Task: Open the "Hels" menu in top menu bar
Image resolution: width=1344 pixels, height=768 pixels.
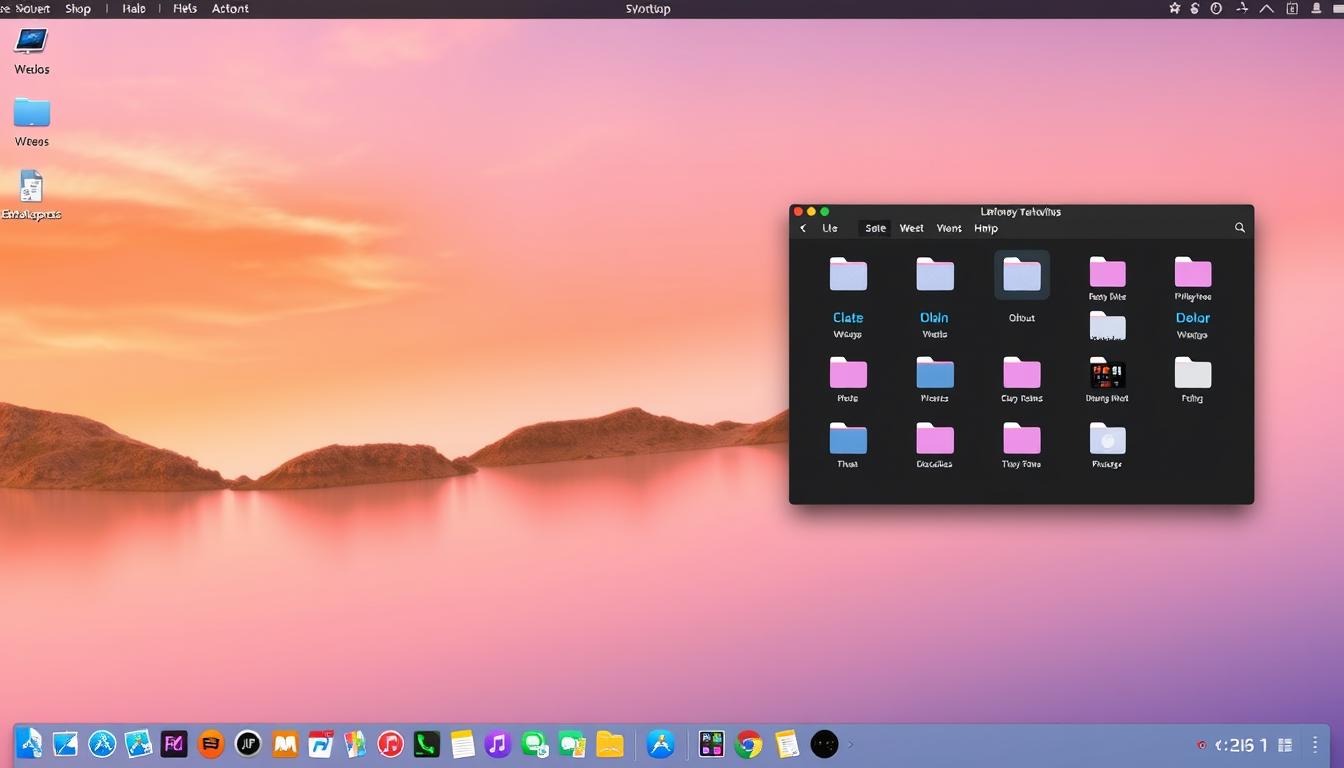Action: (185, 8)
